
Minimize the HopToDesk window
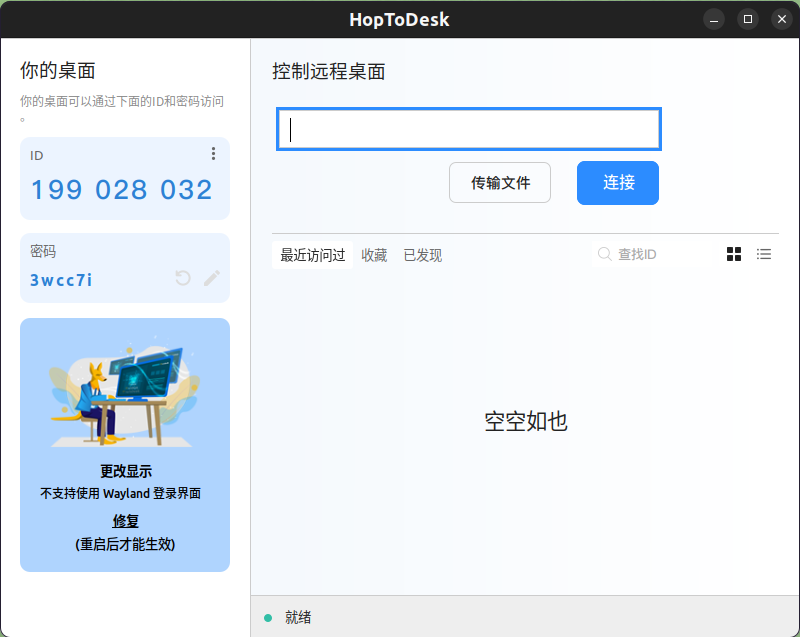pyautogui.click(x=713, y=19)
